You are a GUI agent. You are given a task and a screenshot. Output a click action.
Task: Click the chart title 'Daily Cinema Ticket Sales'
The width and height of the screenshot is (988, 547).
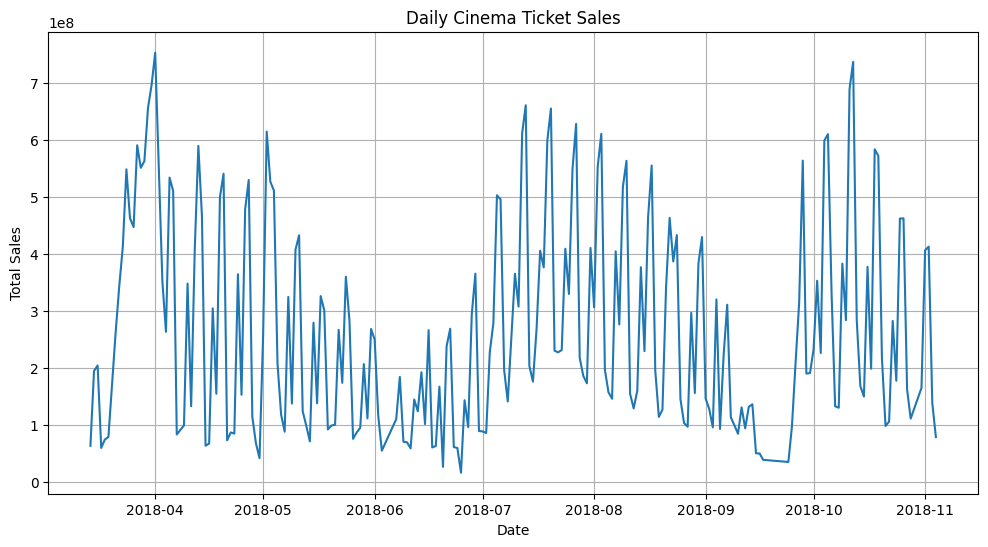(x=513, y=18)
